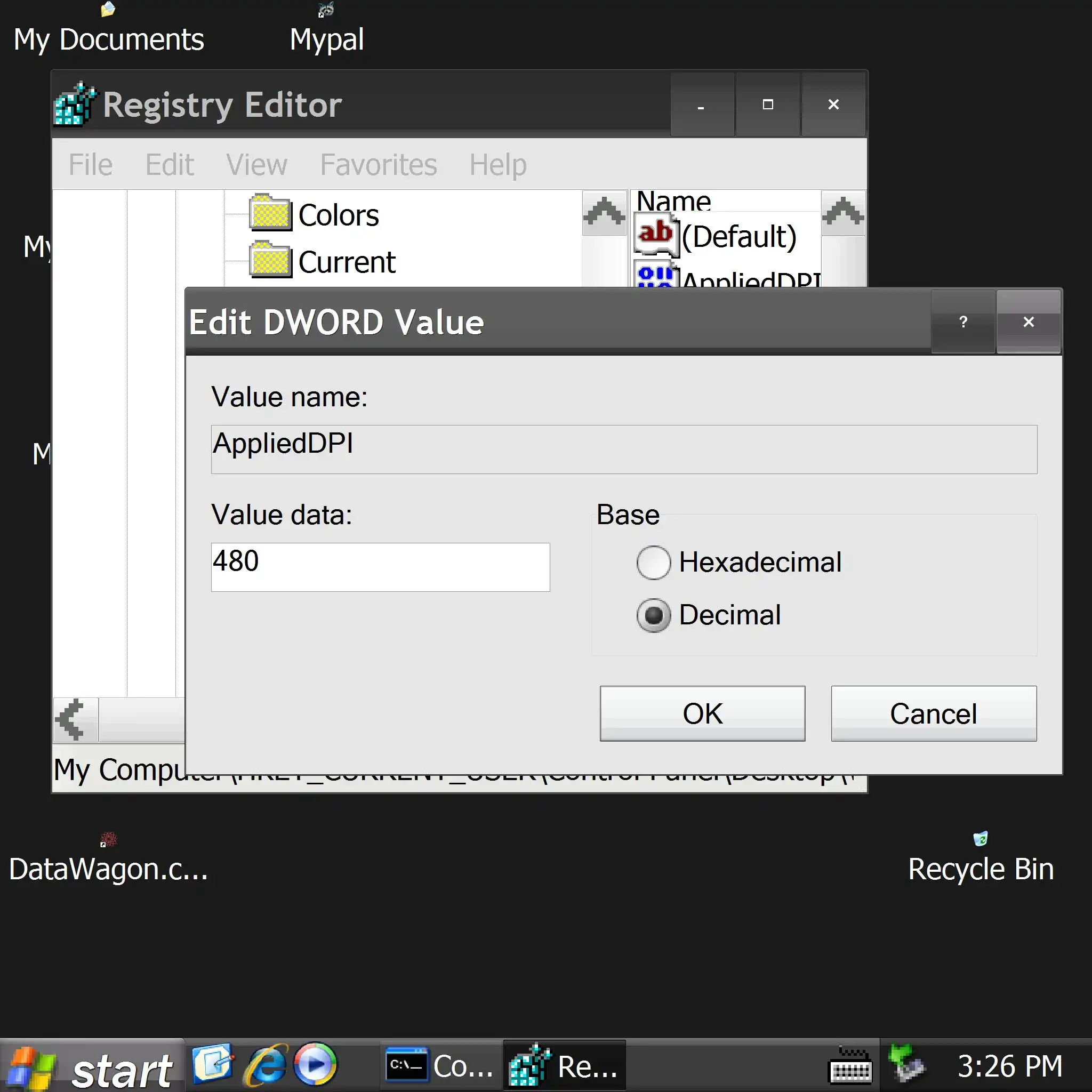This screenshot has height=1092, width=1092.
Task: Click the Value data input field
Action: tap(380, 567)
